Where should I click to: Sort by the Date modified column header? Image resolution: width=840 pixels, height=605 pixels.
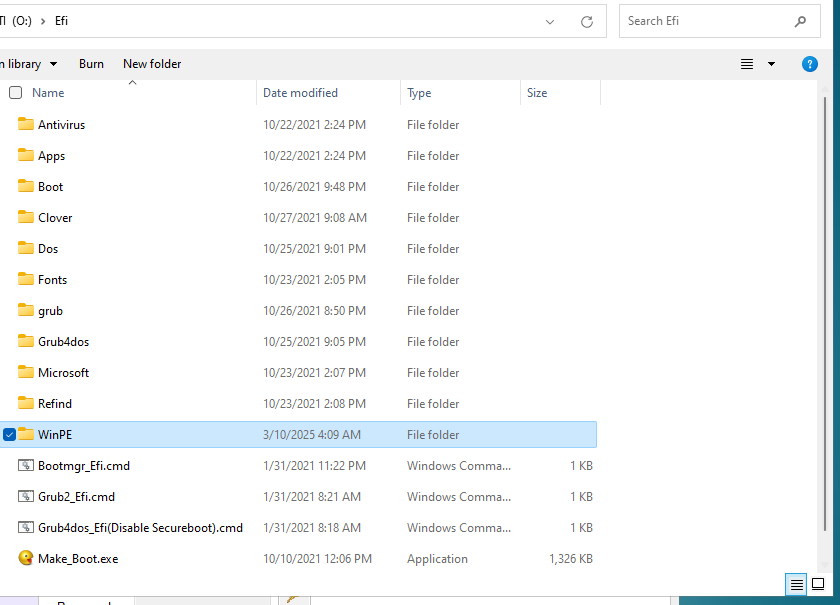(x=300, y=93)
